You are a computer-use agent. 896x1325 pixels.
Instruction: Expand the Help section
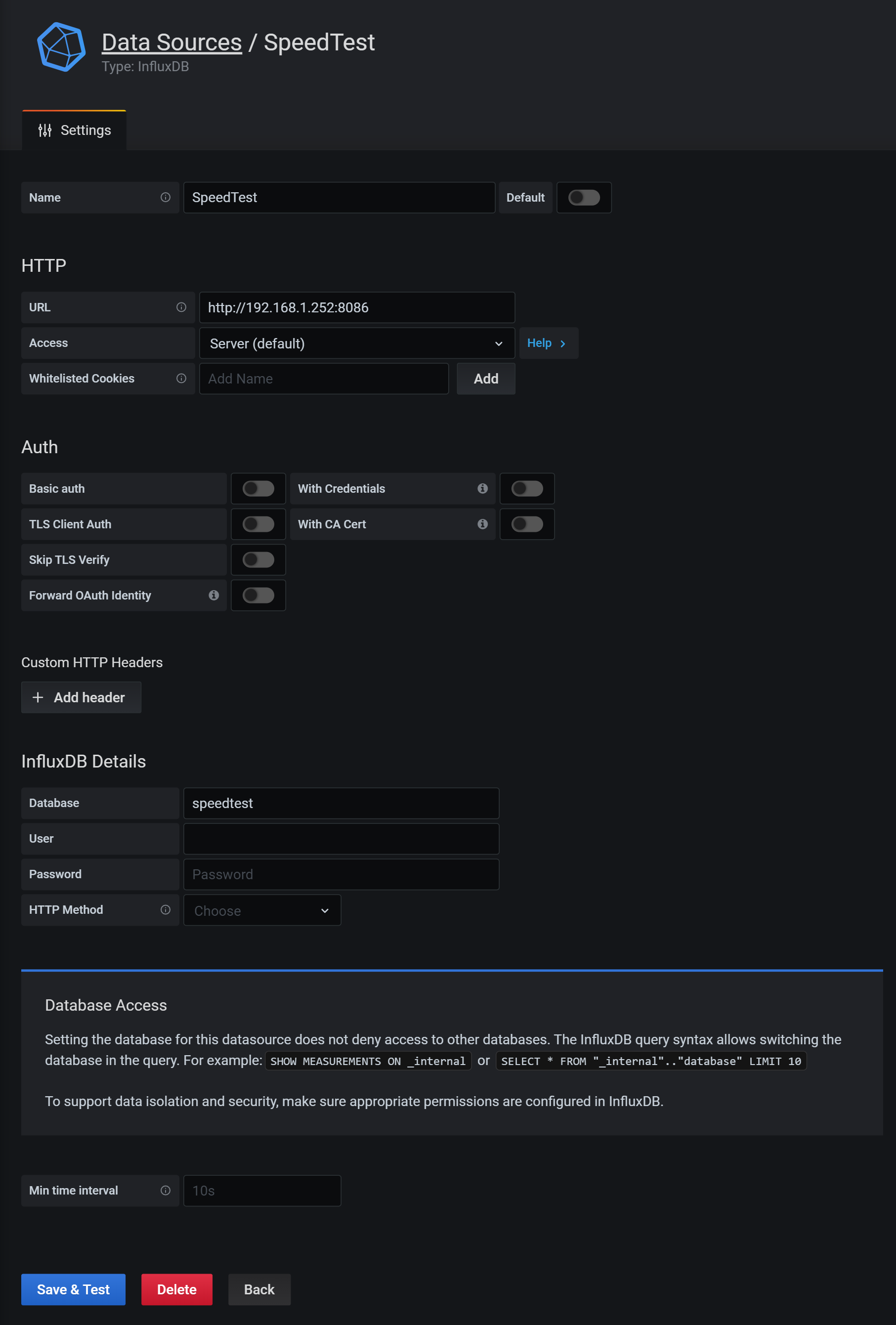548,343
